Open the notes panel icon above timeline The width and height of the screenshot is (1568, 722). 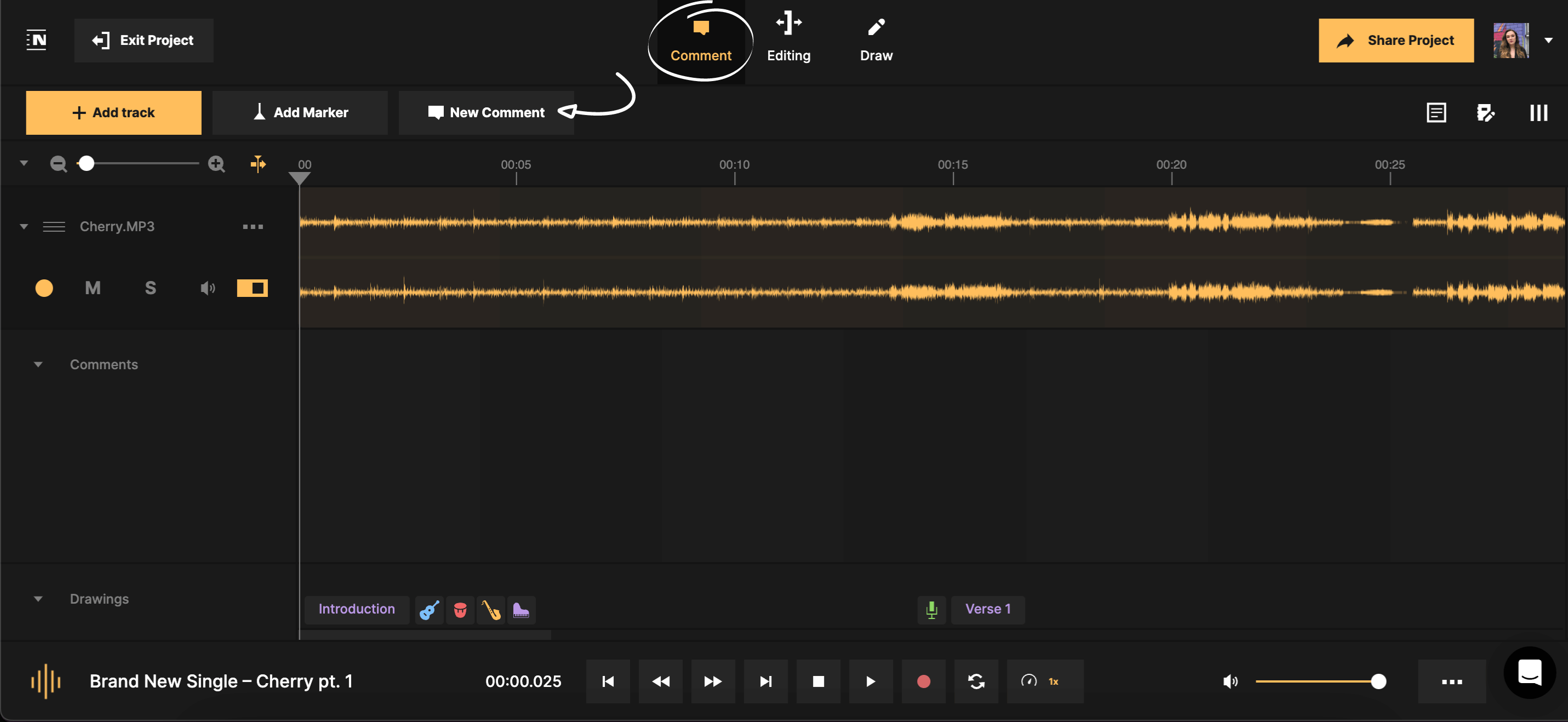click(1437, 112)
